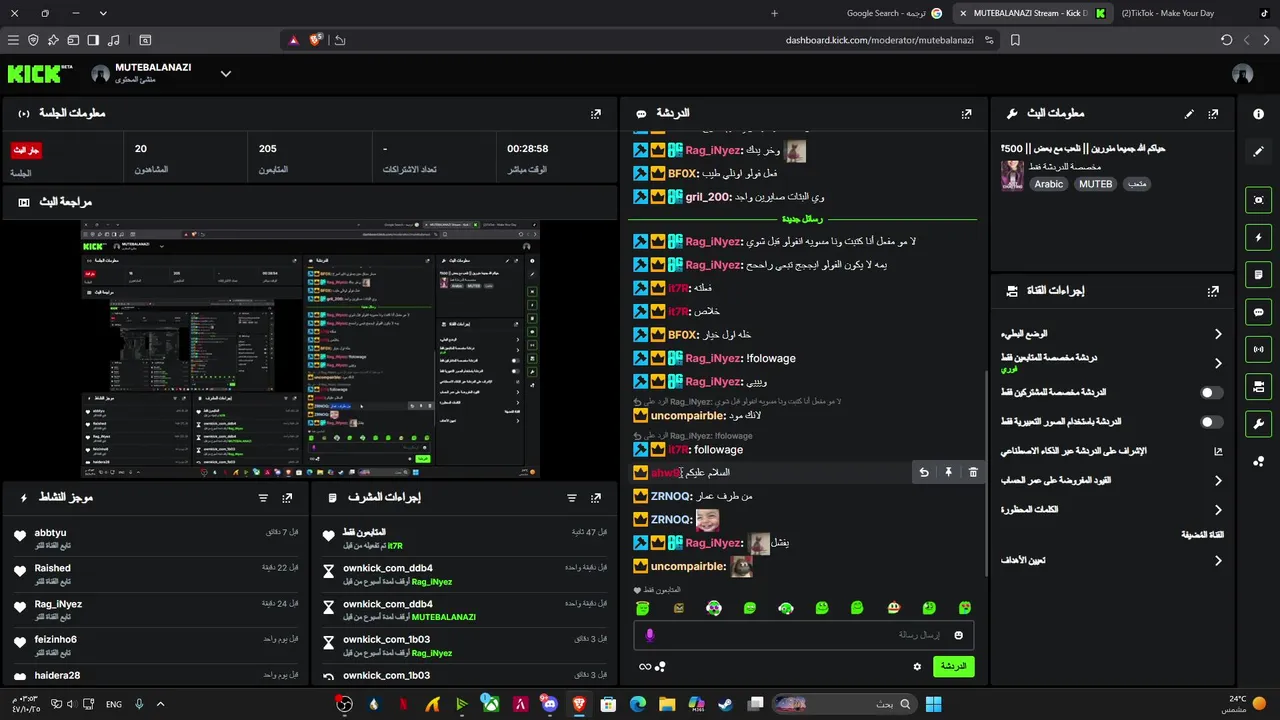Image resolution: width=1280 pixels, height=720 pixels.
Task: Pop out the channel actions panel
Action: (x=1213, y=291)
